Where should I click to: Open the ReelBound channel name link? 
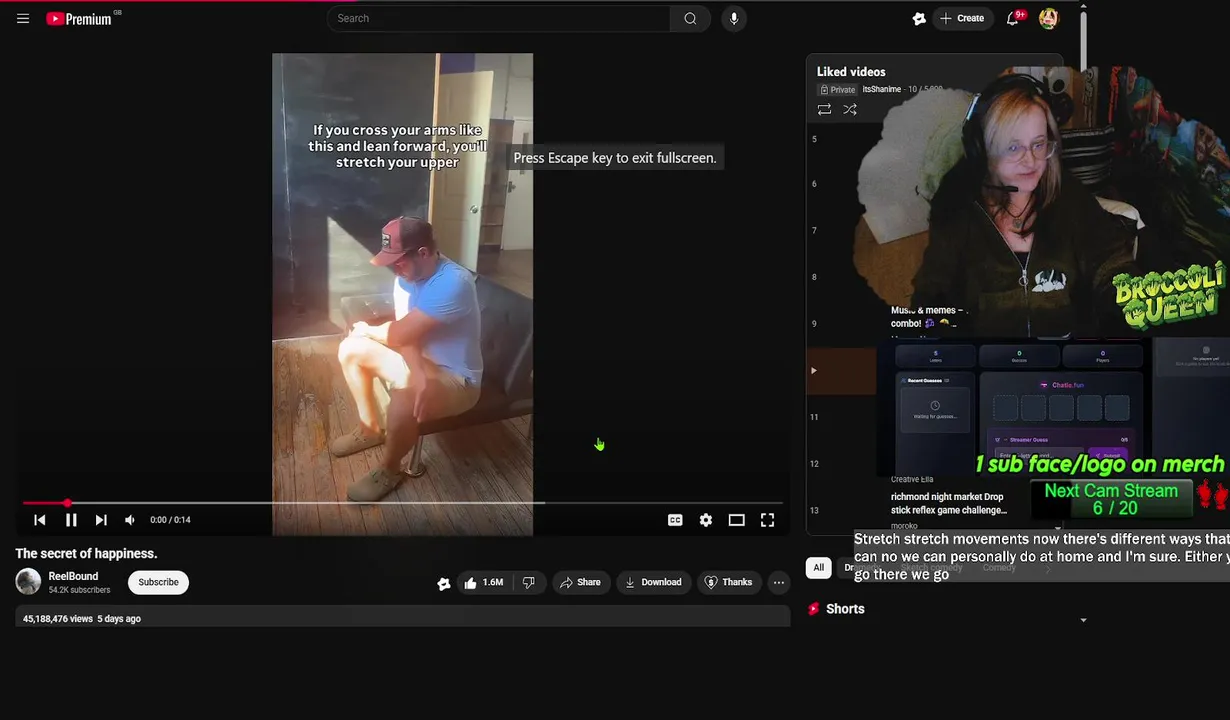click(73, 576)
